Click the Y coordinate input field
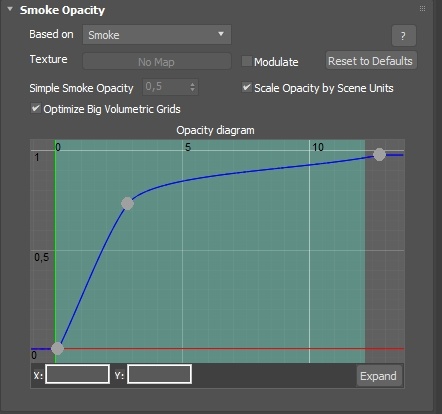This screenshot has height=414, width=442. 159,374
